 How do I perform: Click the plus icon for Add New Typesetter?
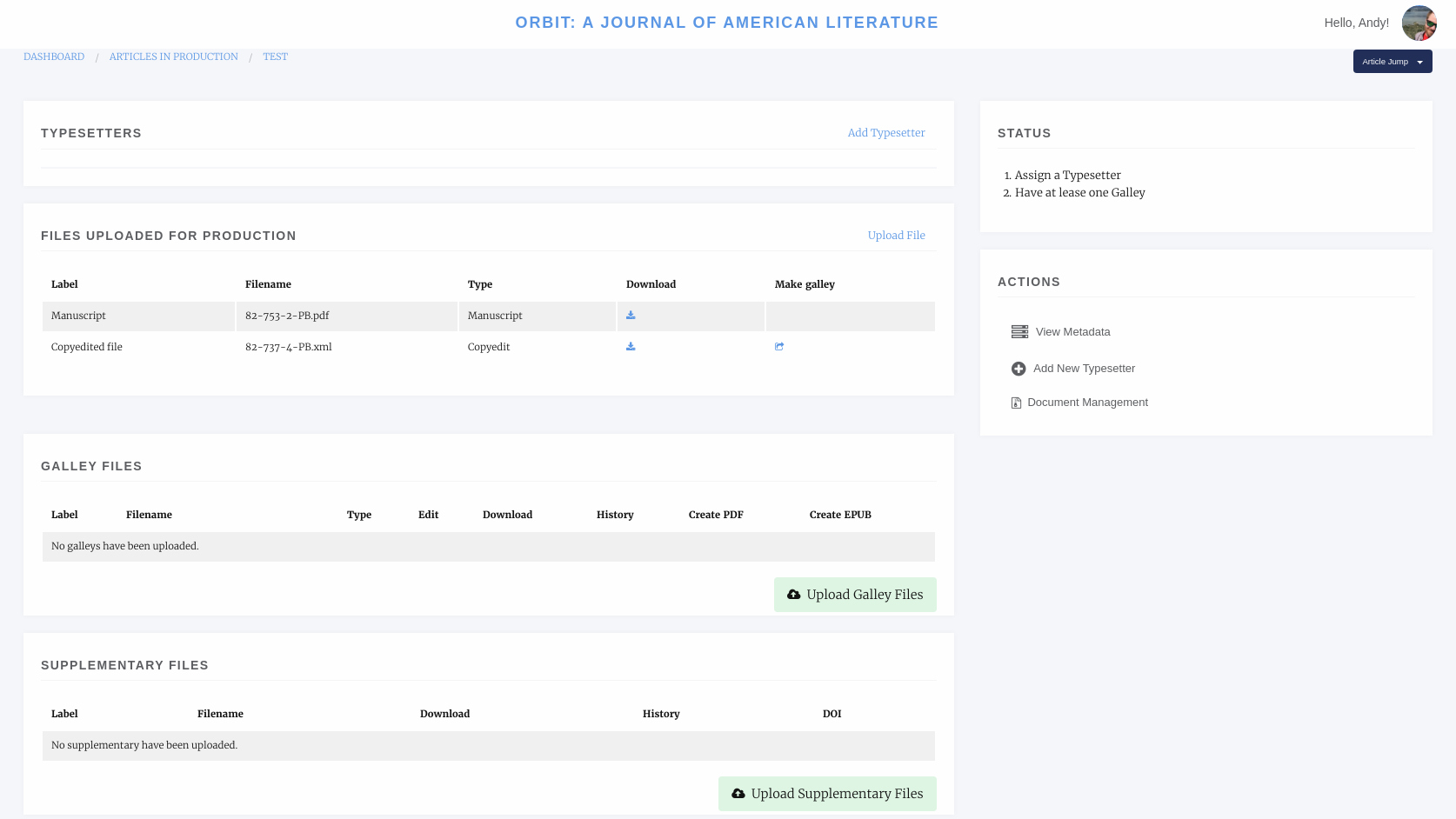point(1019,369)
